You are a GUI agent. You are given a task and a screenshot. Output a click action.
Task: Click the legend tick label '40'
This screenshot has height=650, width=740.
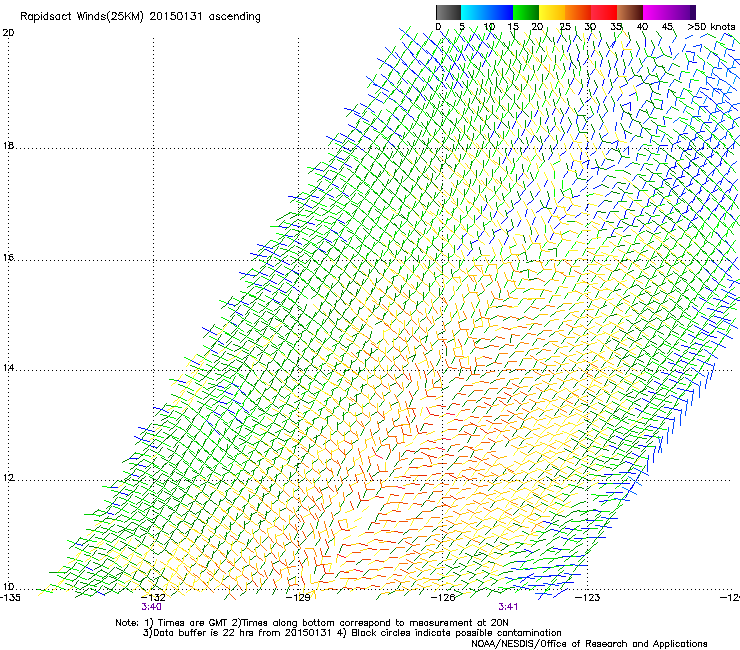point(642,27)
